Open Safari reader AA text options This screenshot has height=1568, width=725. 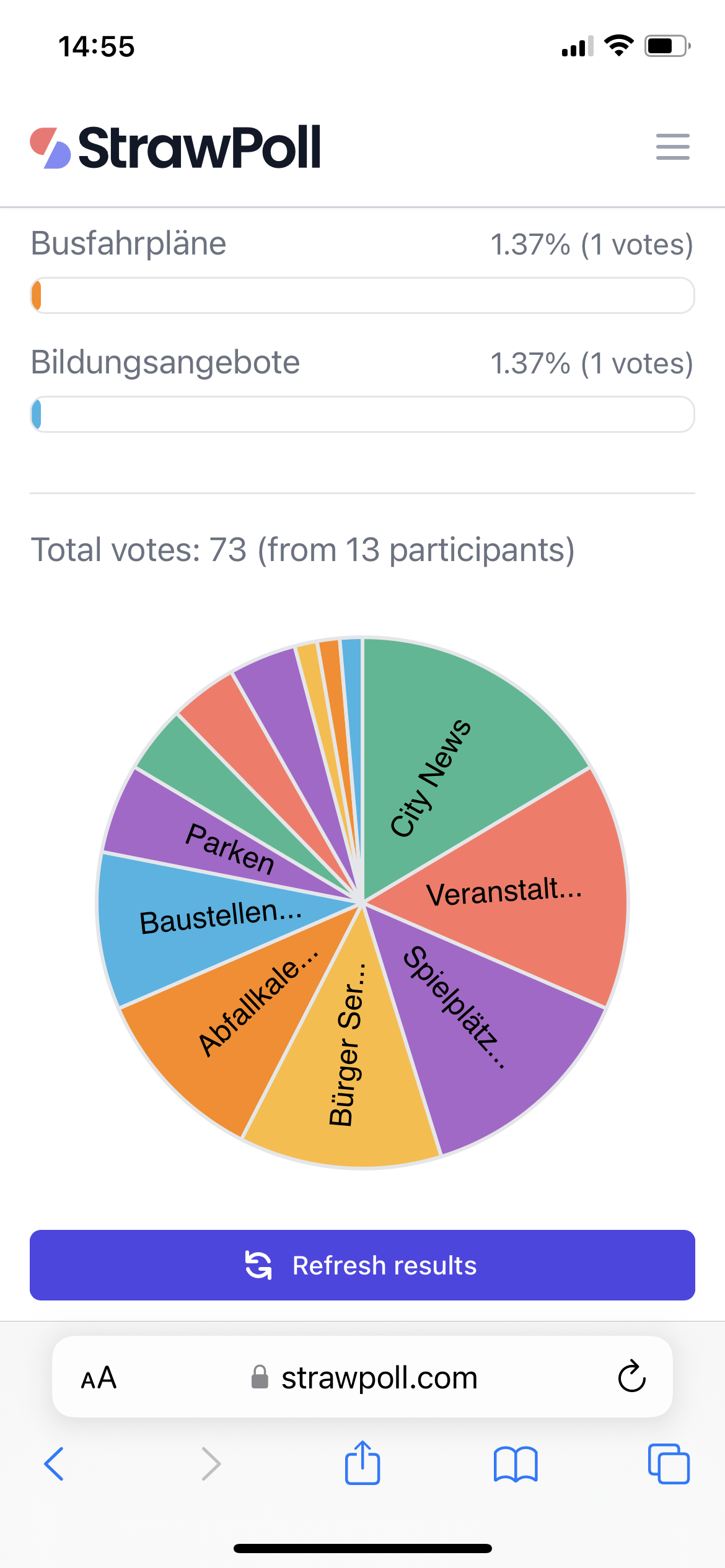[99, 1378]
